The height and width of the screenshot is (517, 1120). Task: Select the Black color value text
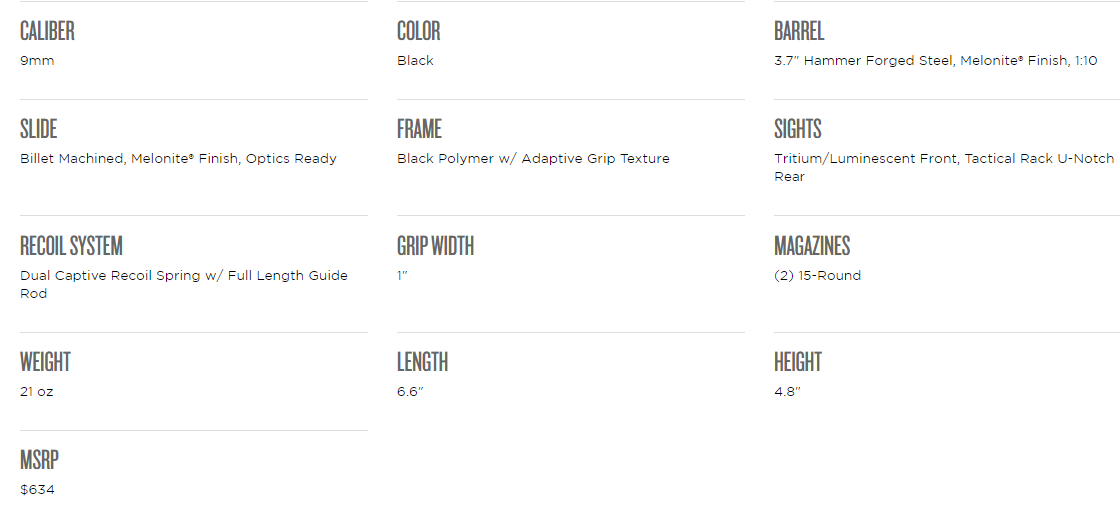[x=415, y=61]
